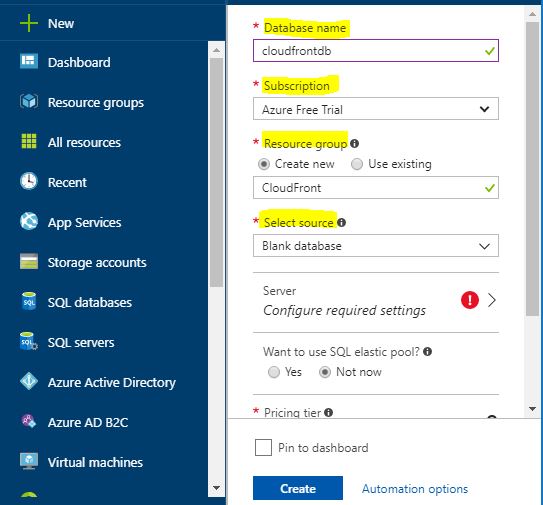Choose Yes for SQL elastic pool
The height and width of the screenshot is (505, 543).
274,372
